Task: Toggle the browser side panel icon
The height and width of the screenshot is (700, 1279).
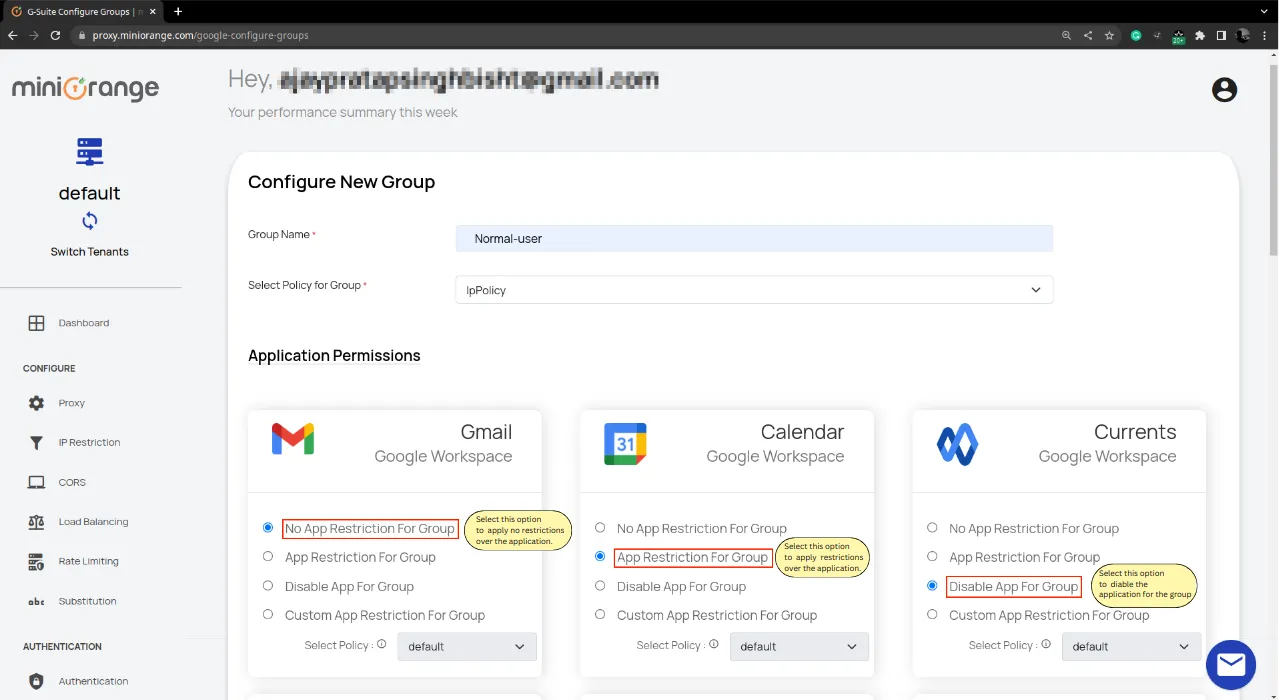Action: [x=1221, y=35]
